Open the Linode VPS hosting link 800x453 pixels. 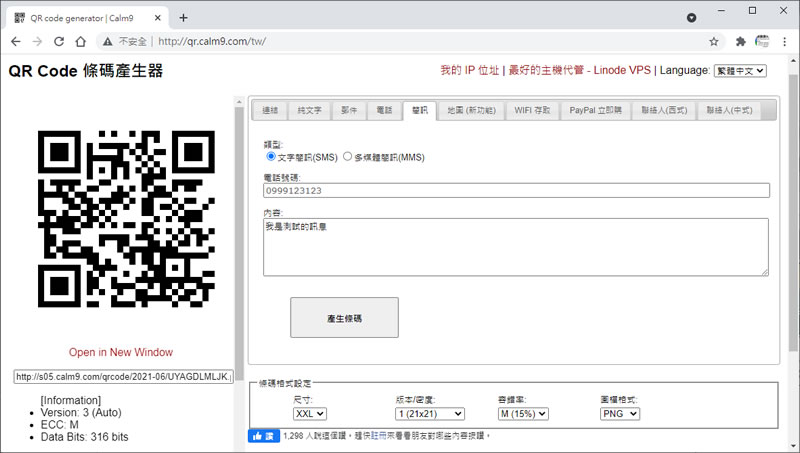pos(580,70)
